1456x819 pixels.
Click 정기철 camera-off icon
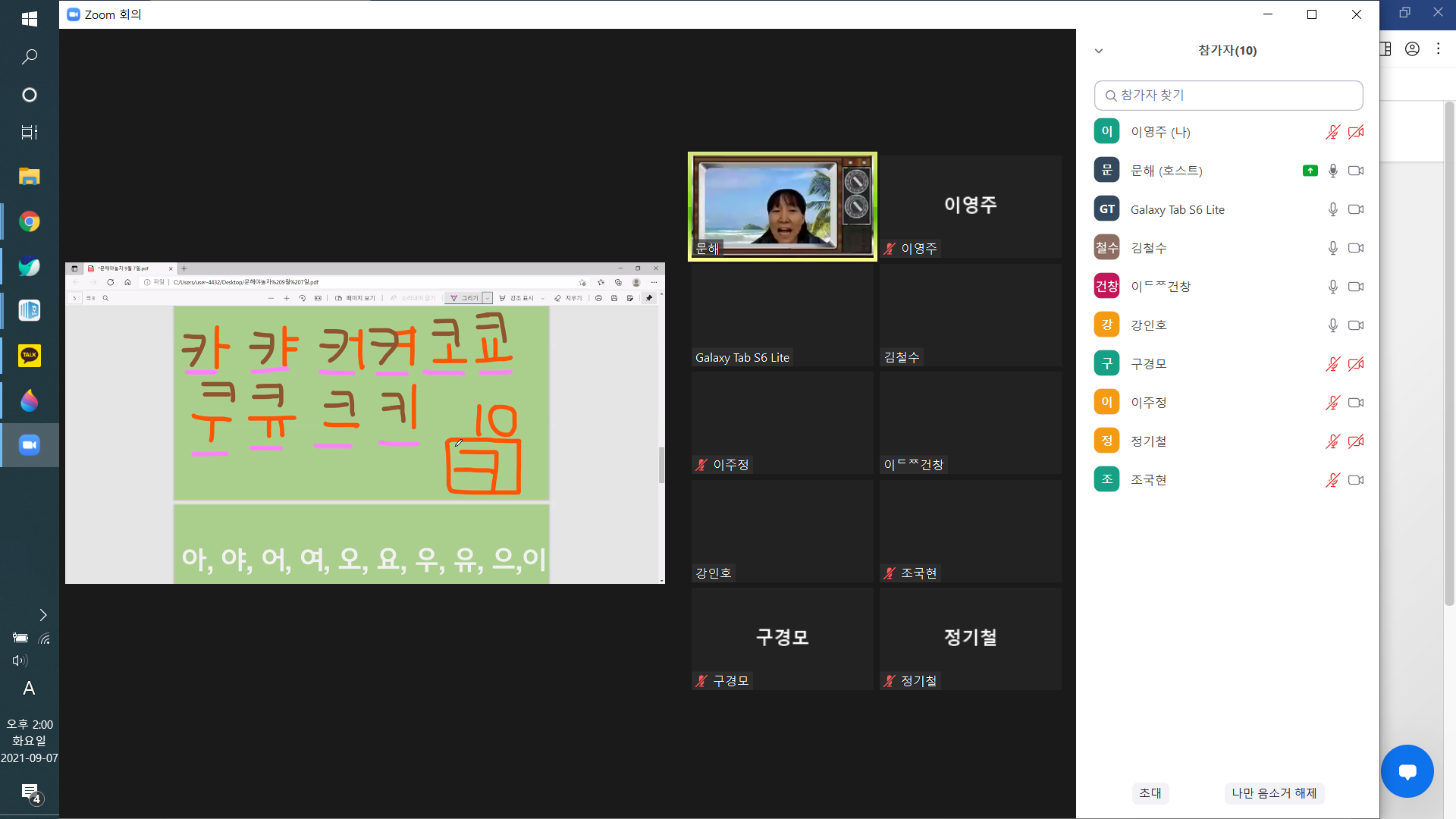coord(1356,441)
